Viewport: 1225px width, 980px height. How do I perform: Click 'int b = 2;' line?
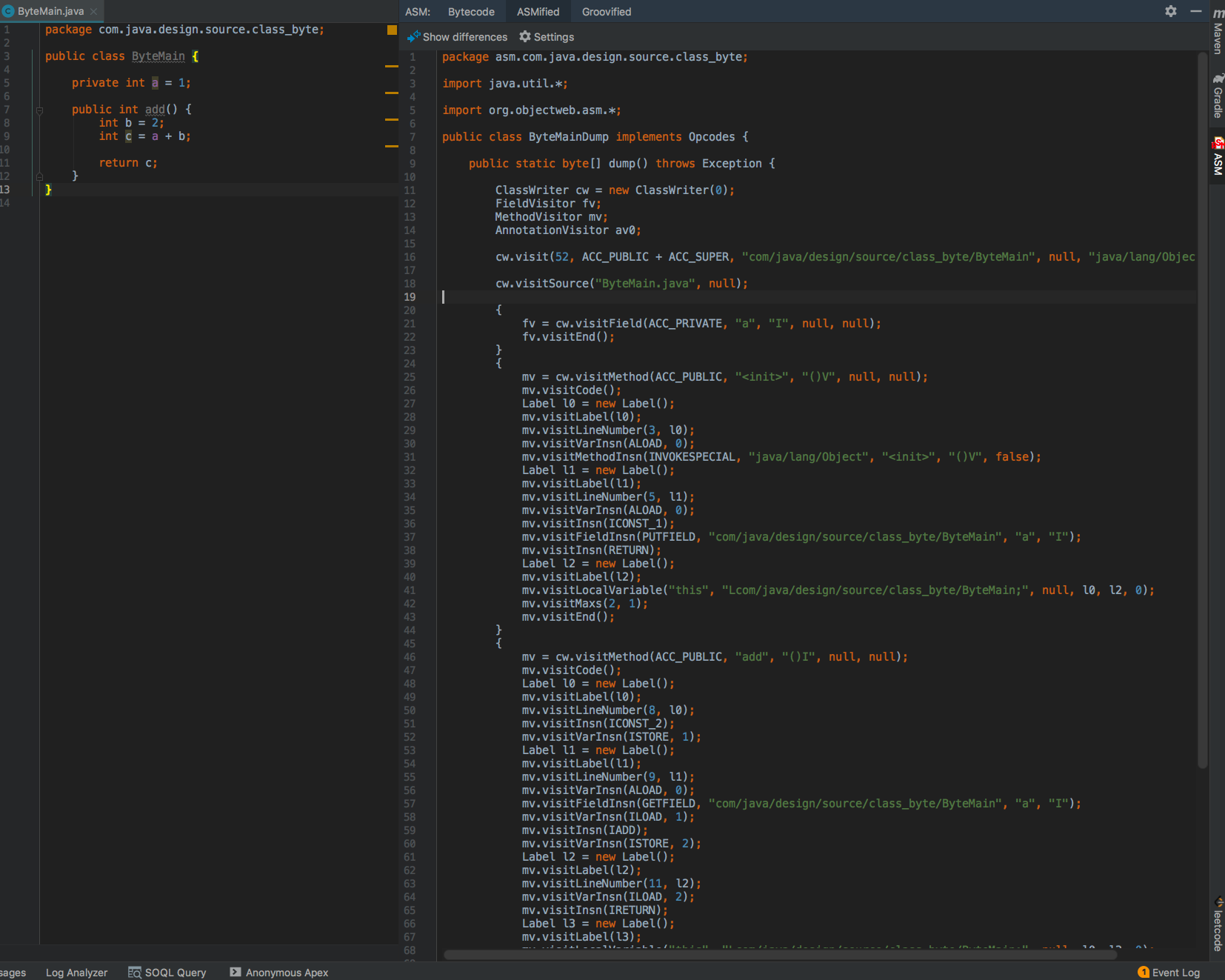[131, 123]
